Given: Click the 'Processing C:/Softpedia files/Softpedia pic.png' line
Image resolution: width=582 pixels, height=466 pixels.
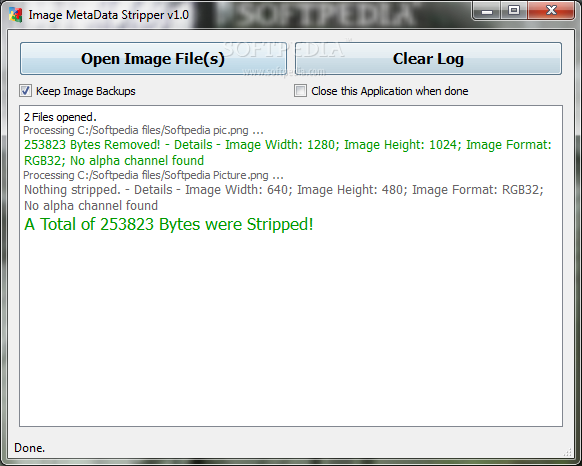Looking at the screenshot, I should [x=143, y=130].
